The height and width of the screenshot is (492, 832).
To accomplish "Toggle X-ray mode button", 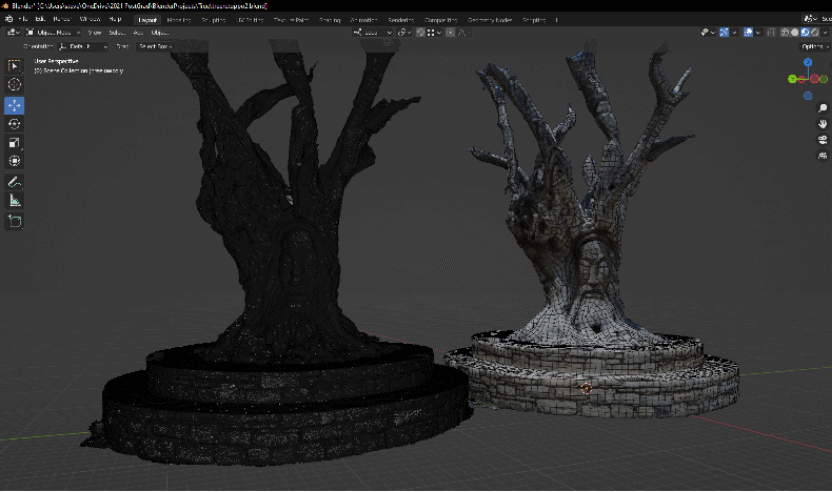I will point(771,32).
